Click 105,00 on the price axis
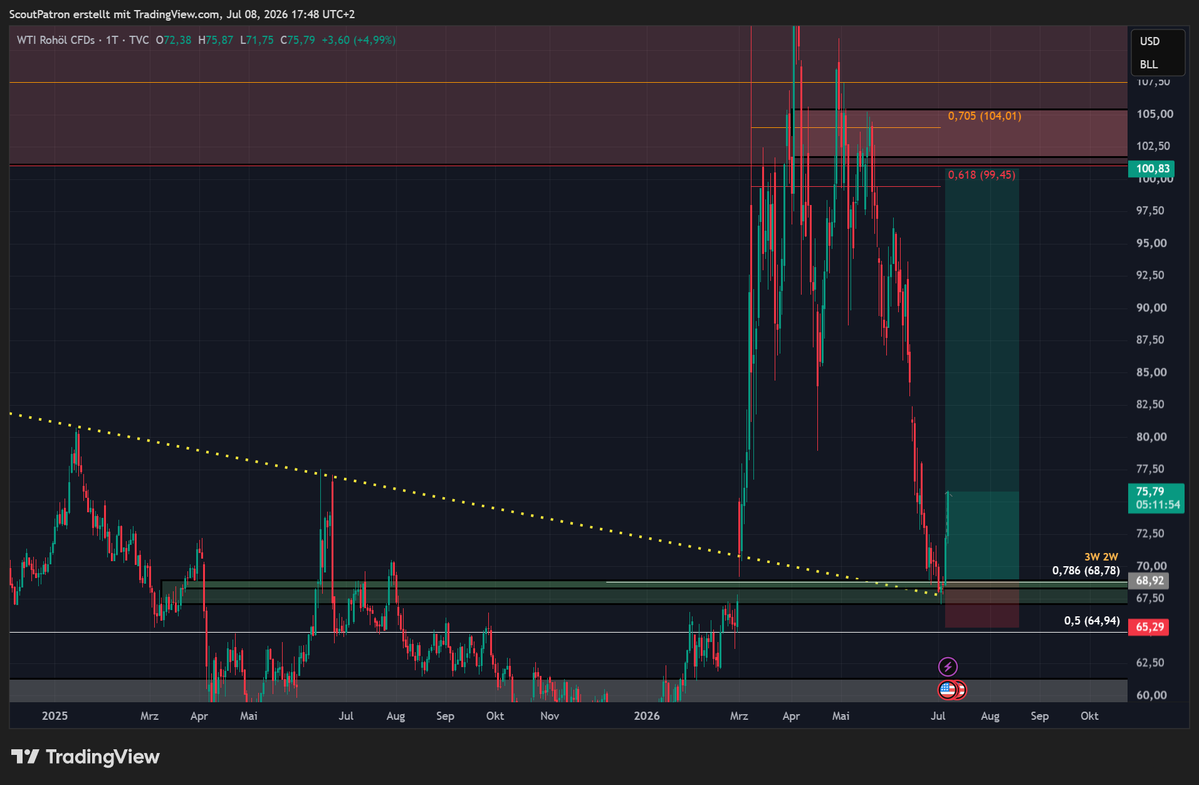This screenshot has height=785, width=1199. [x=1155, y=114]
